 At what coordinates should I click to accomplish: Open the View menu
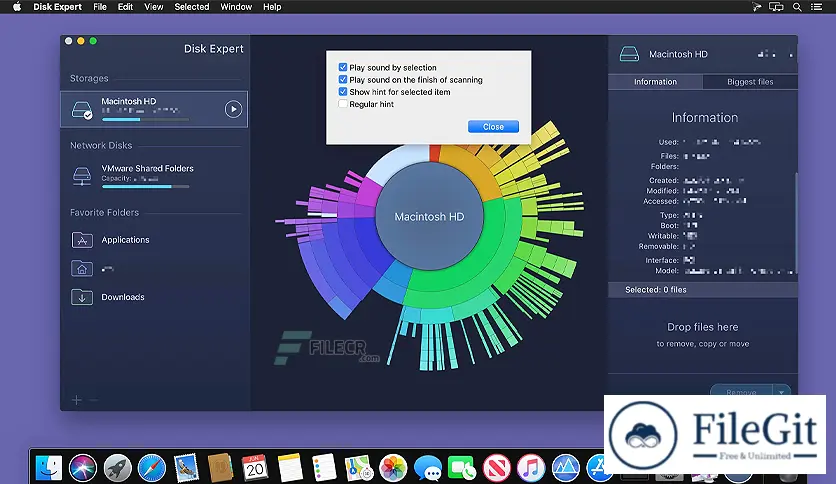[154, 7]
